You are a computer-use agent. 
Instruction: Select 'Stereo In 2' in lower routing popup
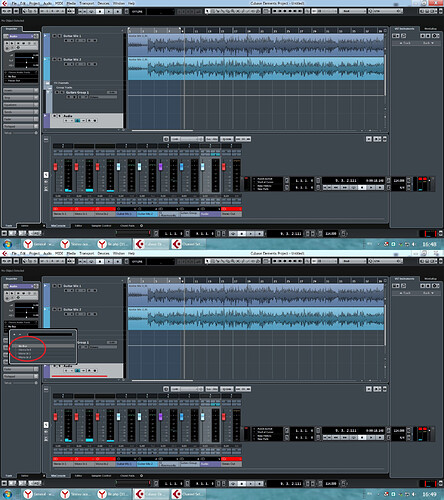click(43, 353)
